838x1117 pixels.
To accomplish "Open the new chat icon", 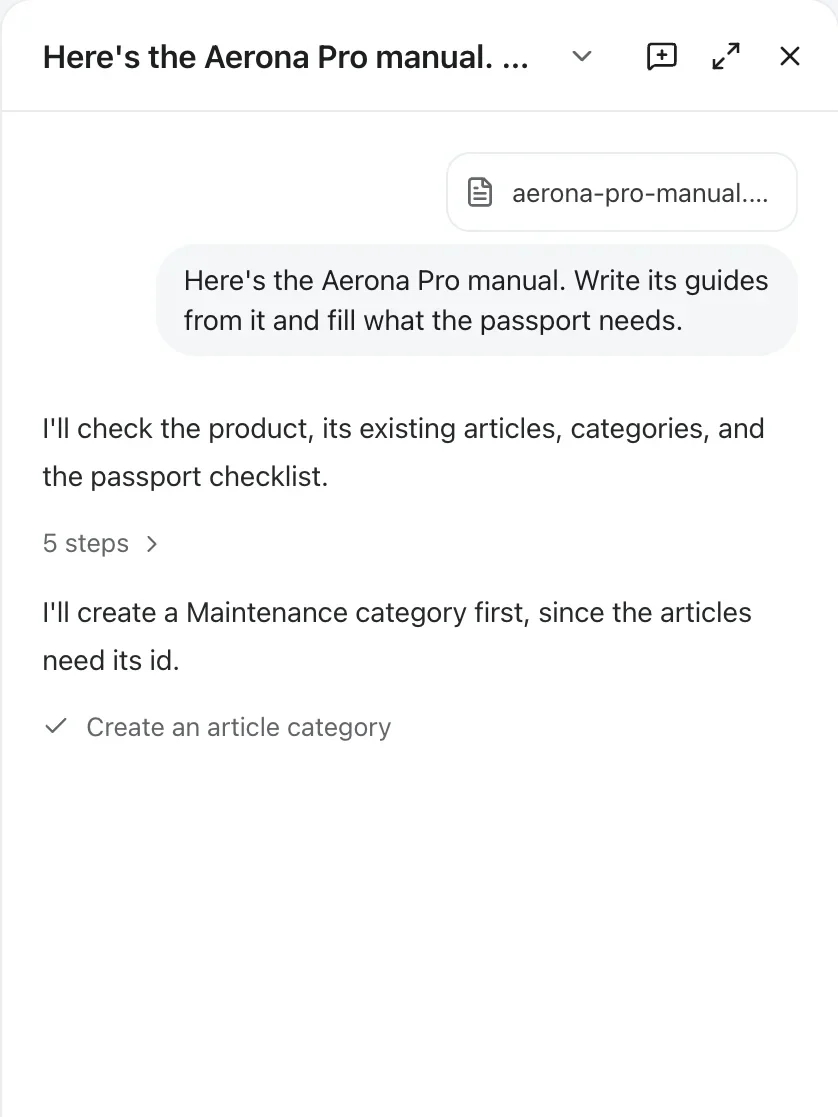I will (661, 56).
